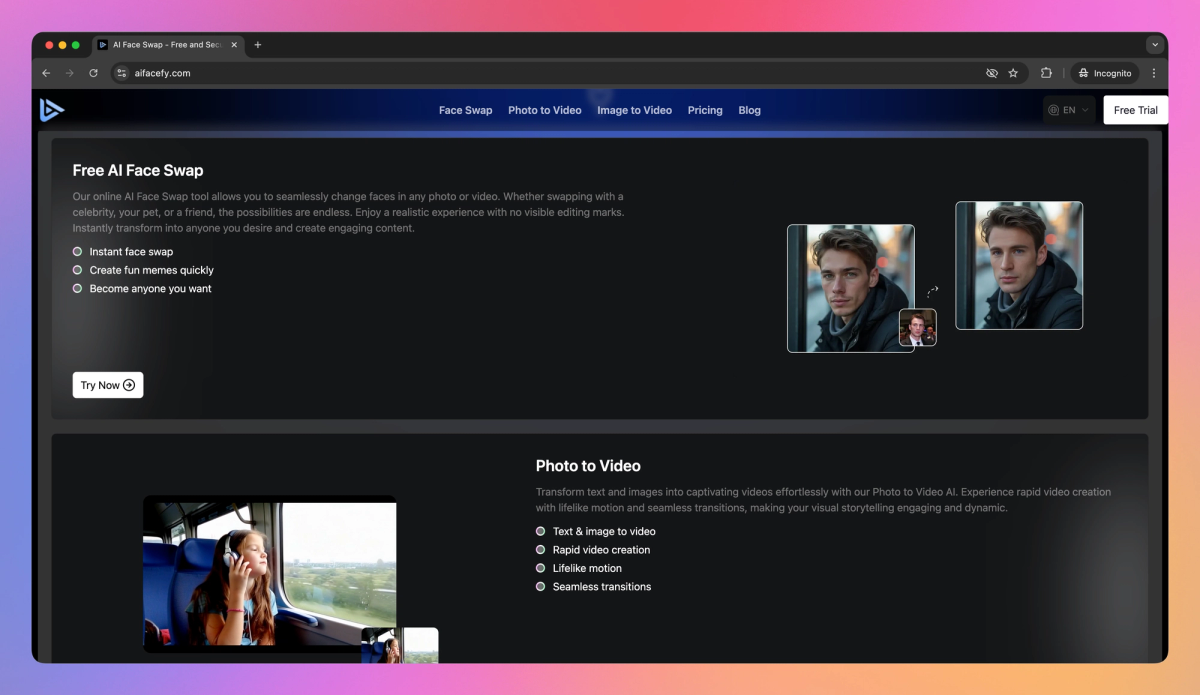This screenshot has width=1200, height=695.
Task: Reload the page with the refresh icon
Action: (x=93, y=73)
